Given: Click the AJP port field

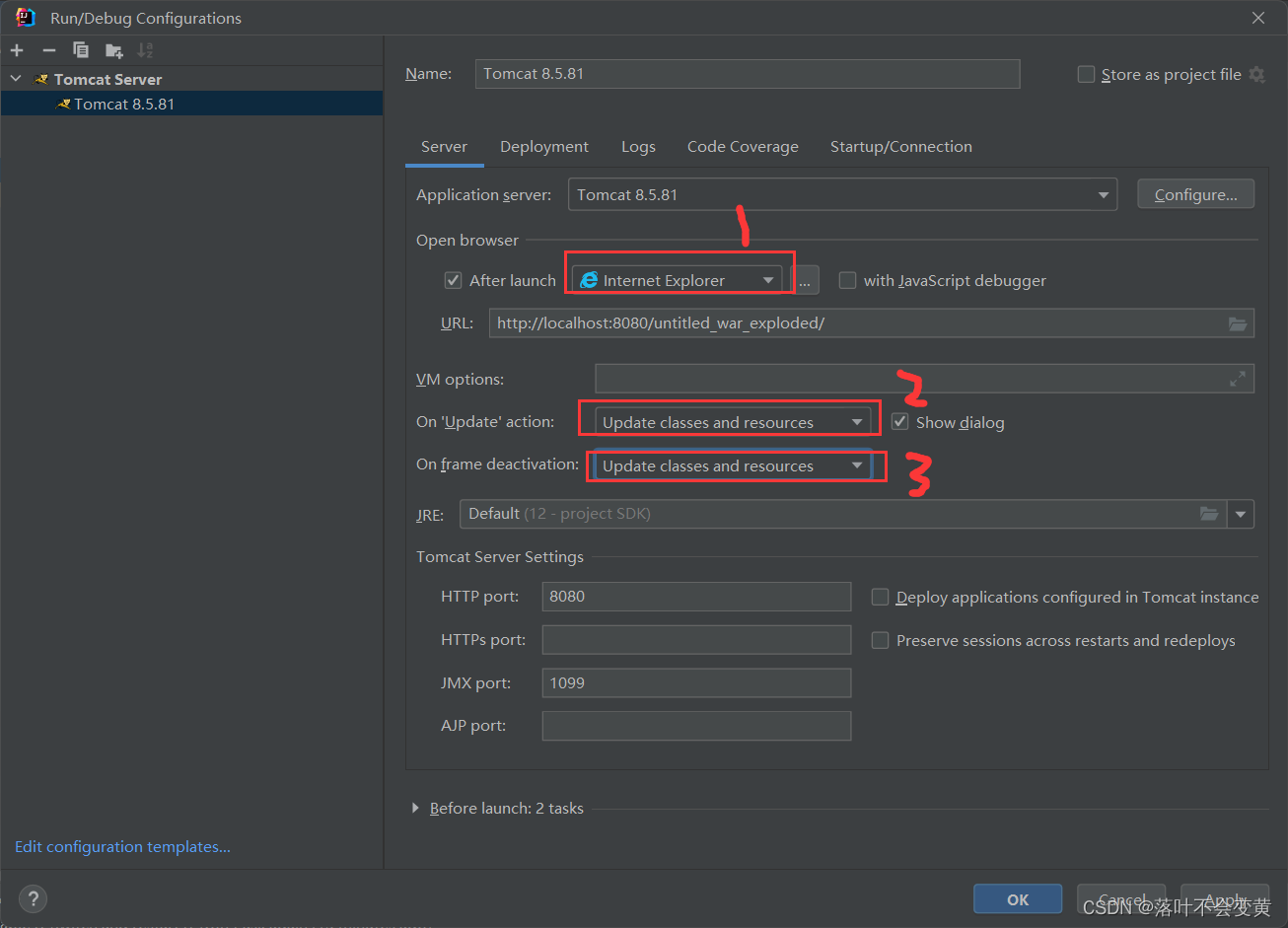Looking at the screenshot, I should pos(696,726).
